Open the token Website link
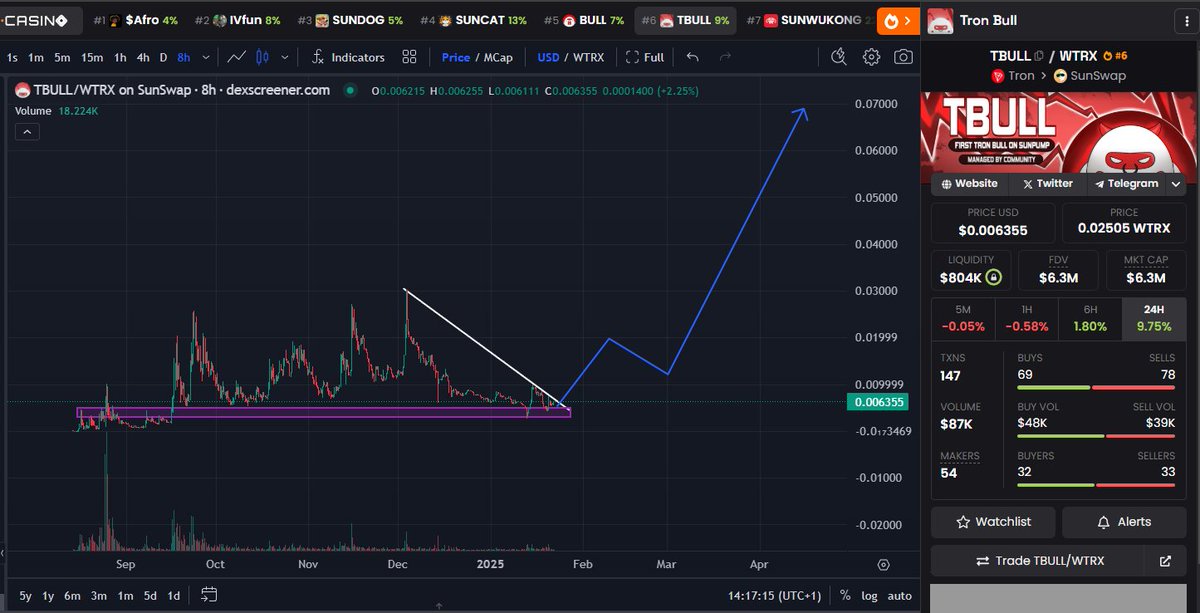The image size is (1200, 613). point(969,184)
